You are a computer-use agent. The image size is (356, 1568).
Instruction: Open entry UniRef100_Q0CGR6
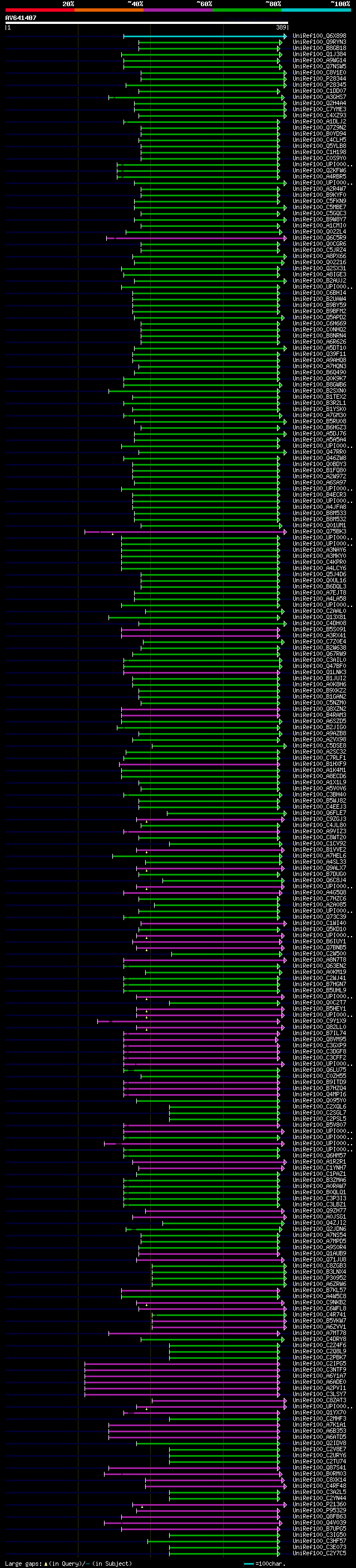pyautogui.click(x=319, y=244)
